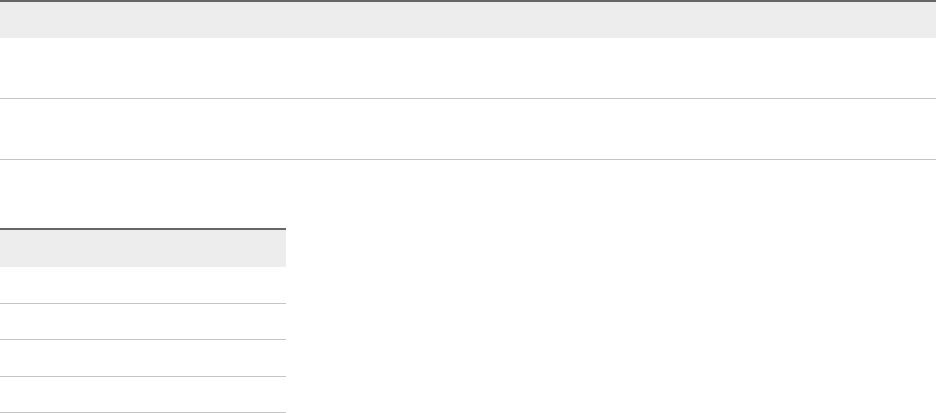Select second white row in small table

[x=143, y=322]
